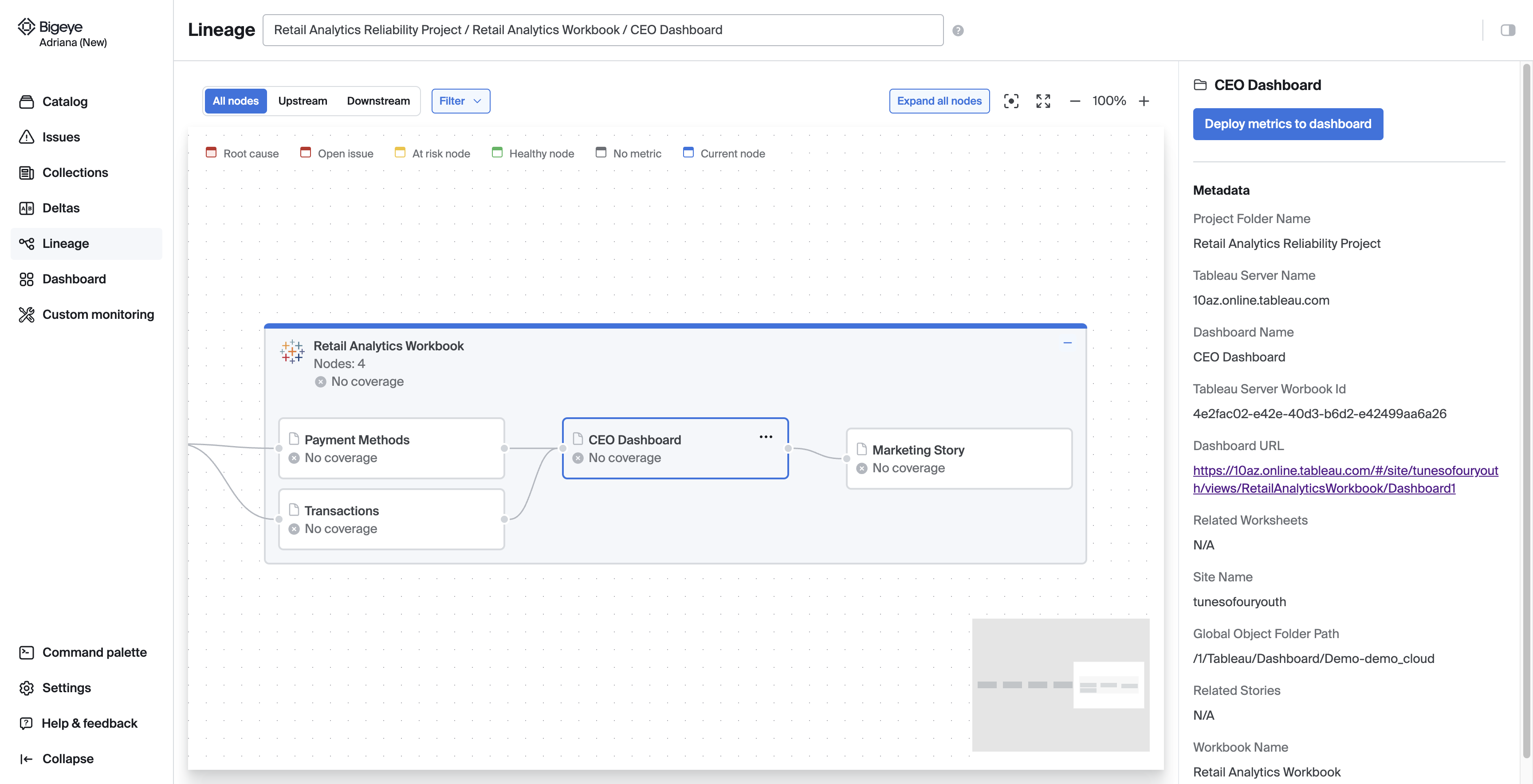
Task: Click the 100% zoom level text
Action: tap(1108, 101)
